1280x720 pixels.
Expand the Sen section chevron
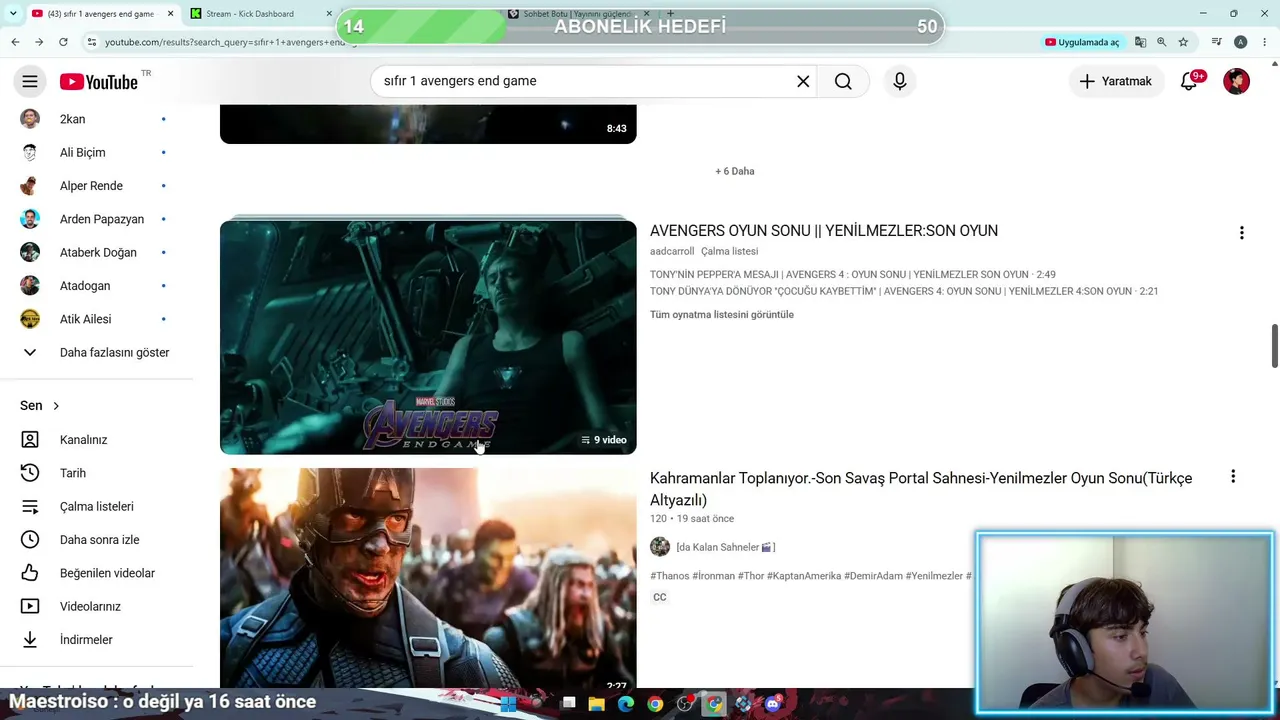(x=56, y=406)
